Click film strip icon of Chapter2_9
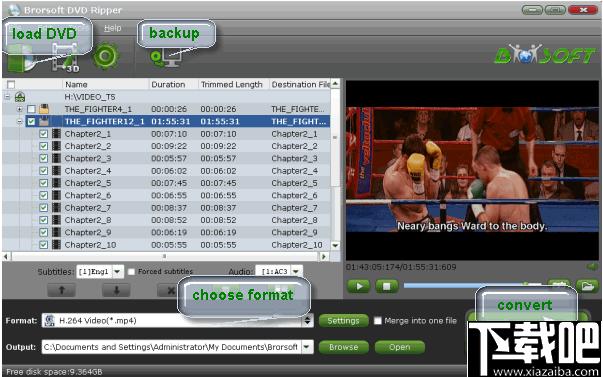The height and width of the screenshot is (377, 603). point(57,232)
